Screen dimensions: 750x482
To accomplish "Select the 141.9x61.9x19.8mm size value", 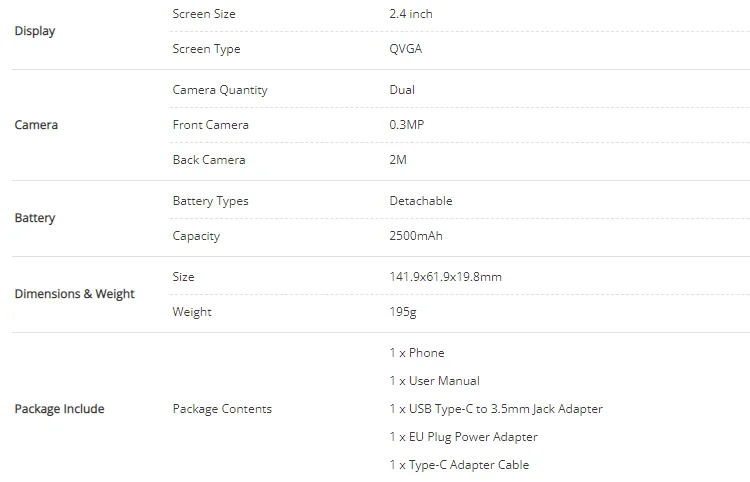I will (445, 277).
